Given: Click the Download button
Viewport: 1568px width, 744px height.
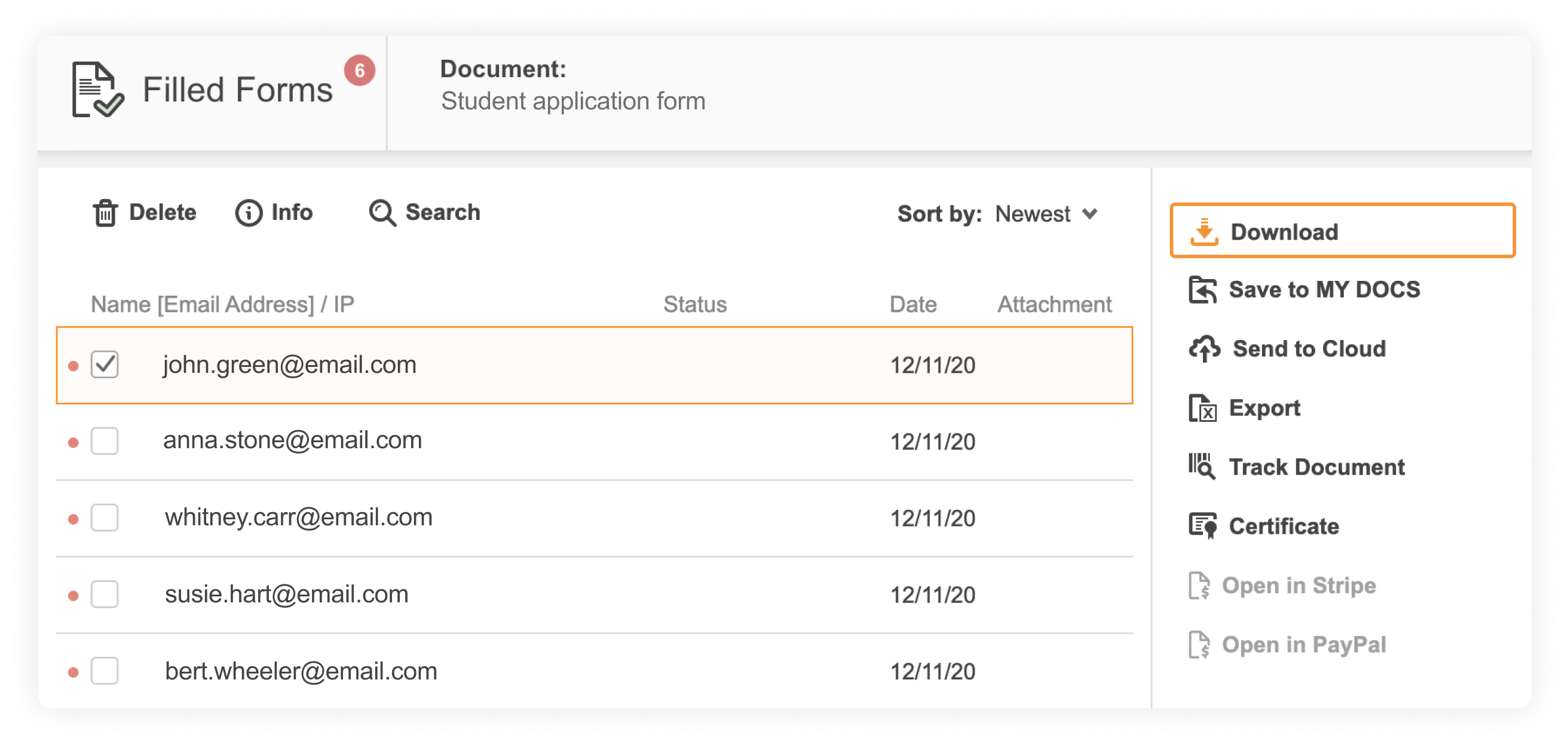Looking at the screenshot, I should pos(1342,231).
